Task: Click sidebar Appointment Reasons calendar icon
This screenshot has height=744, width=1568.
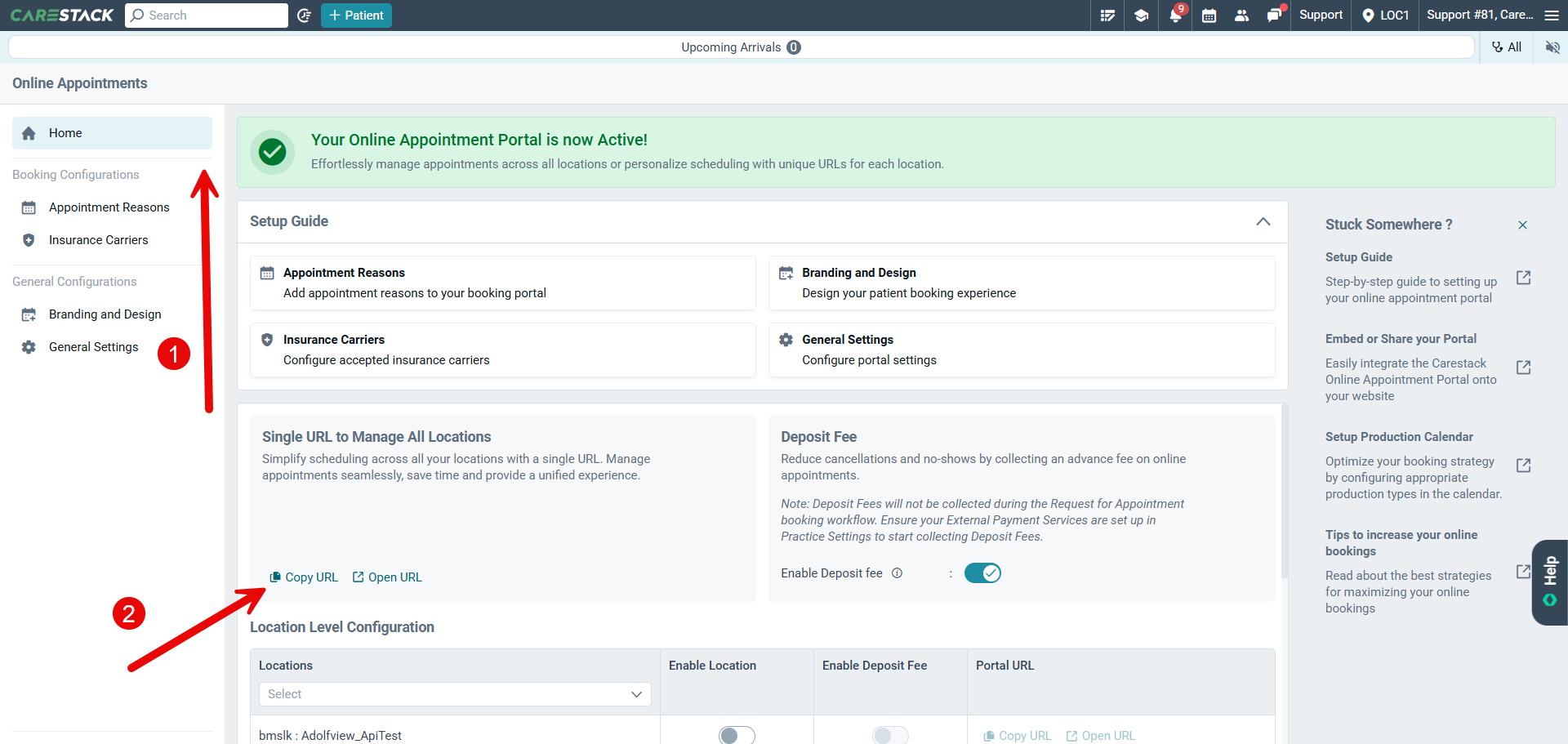Action: coord(29,207)
